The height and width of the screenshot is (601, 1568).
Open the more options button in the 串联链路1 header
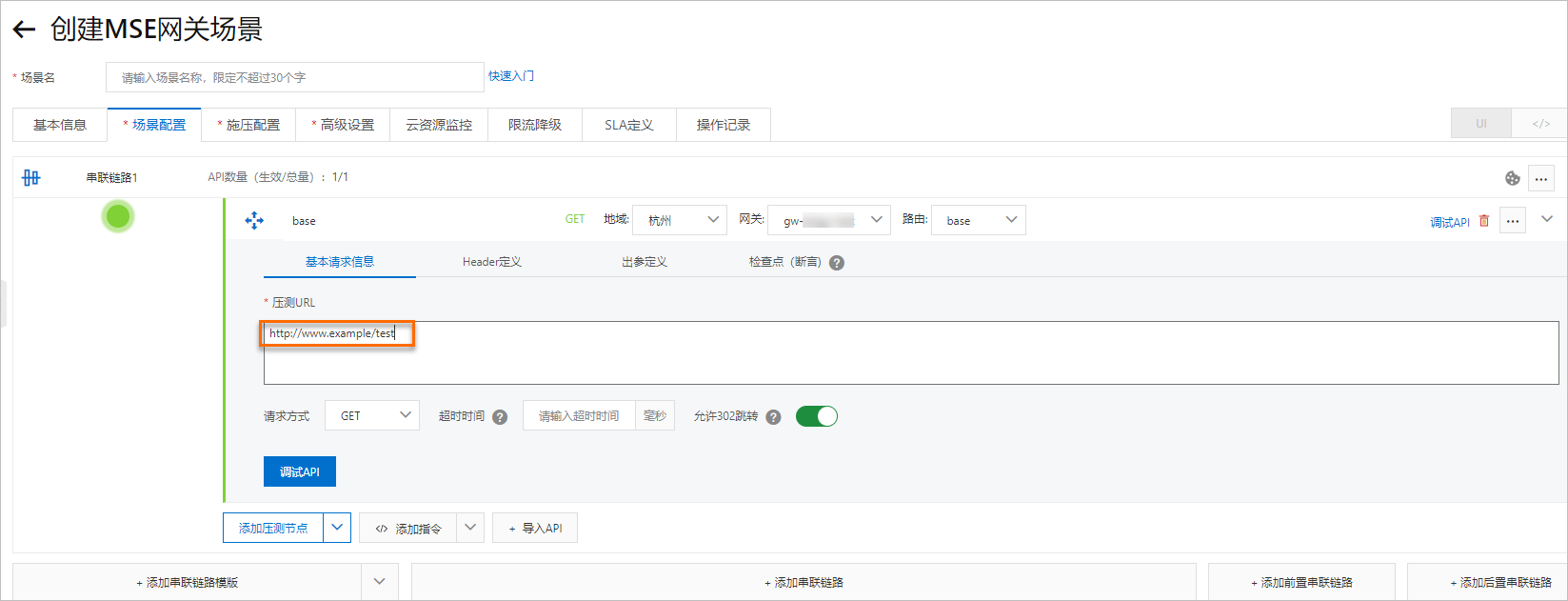(x=1541, y=178)
